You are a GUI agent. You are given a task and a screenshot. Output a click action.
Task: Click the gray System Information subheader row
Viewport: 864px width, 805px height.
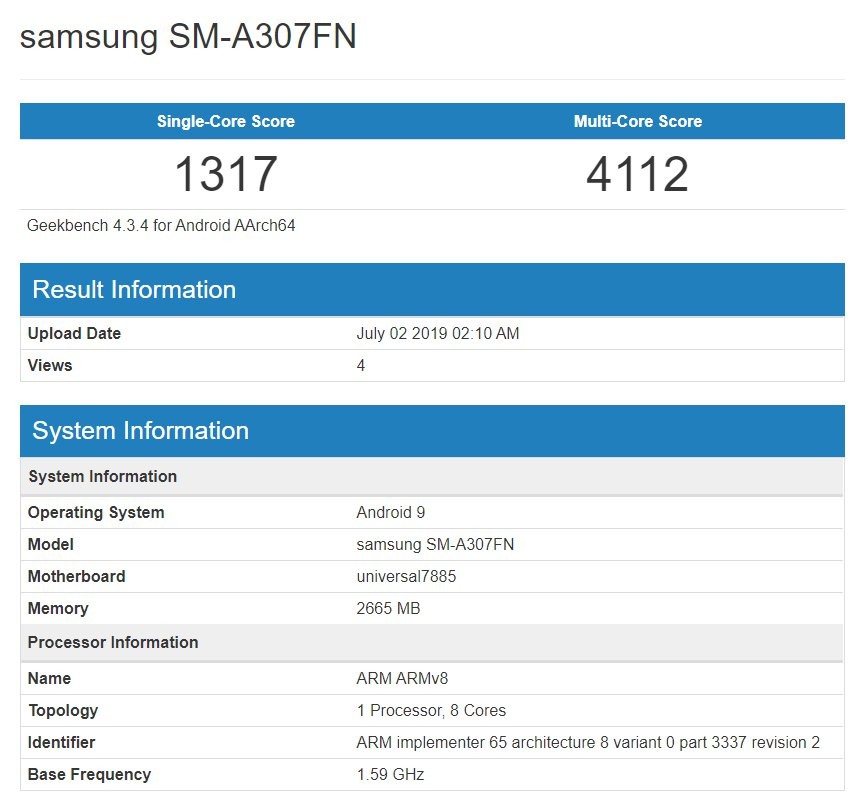point(432,476)
